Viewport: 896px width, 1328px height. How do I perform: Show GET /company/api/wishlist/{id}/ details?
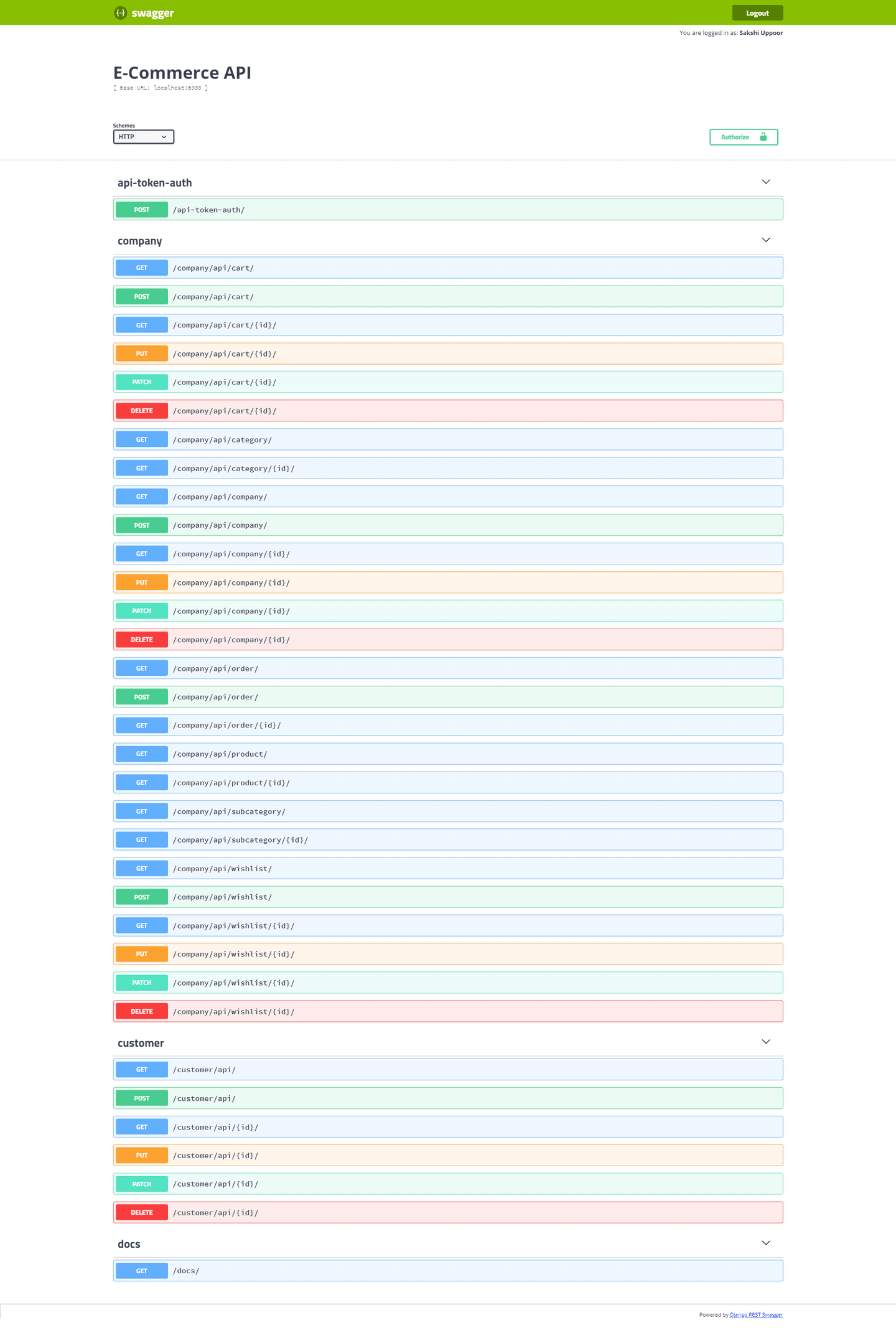[x=448, y=925]
